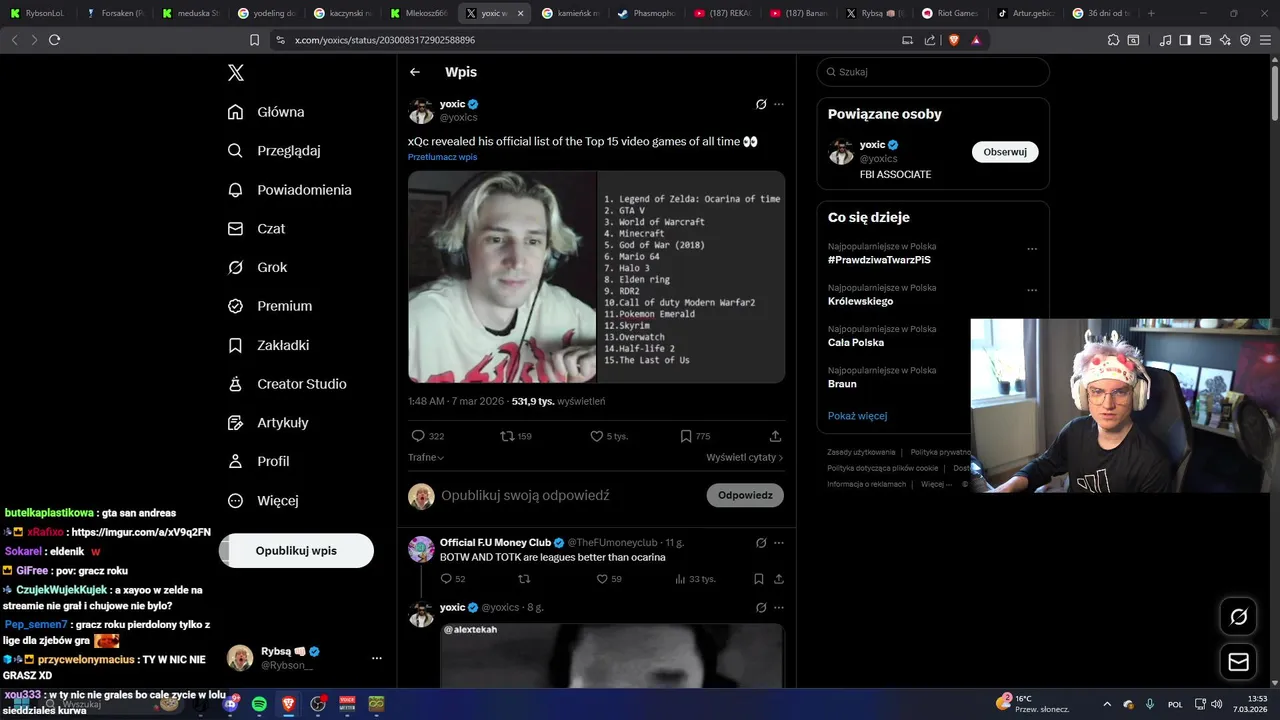Open account switcher dots next to Rybsą

[377, 658]
